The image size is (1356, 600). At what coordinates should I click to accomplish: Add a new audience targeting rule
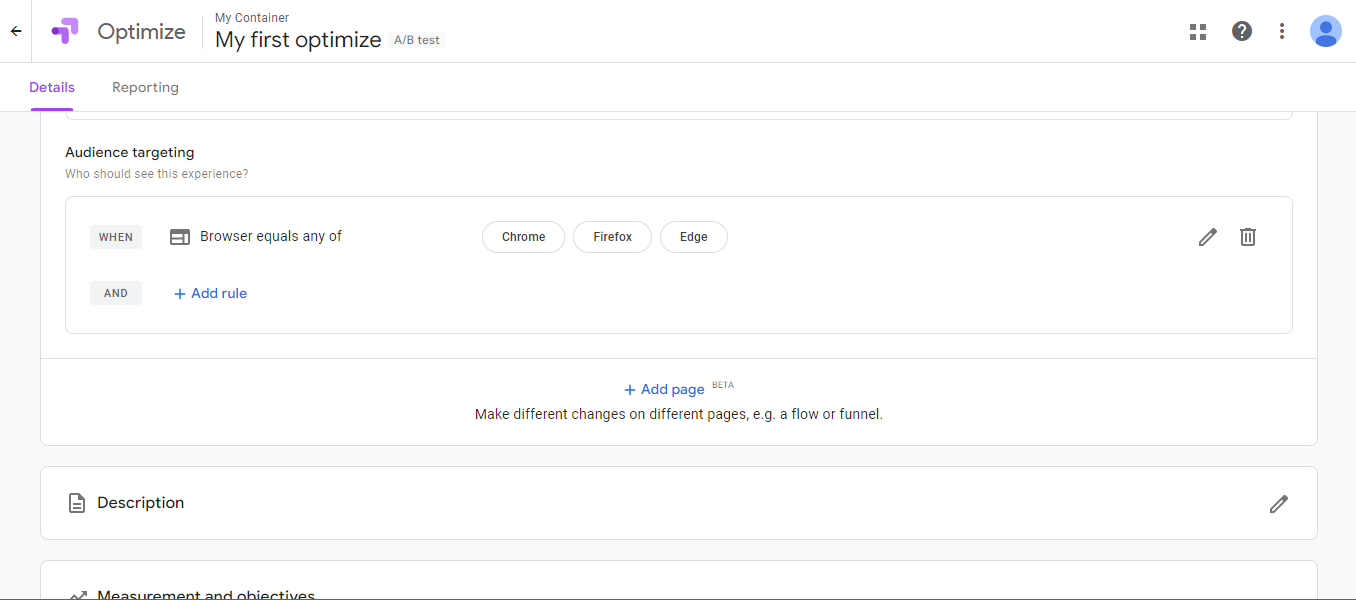[x=210, y=293]
